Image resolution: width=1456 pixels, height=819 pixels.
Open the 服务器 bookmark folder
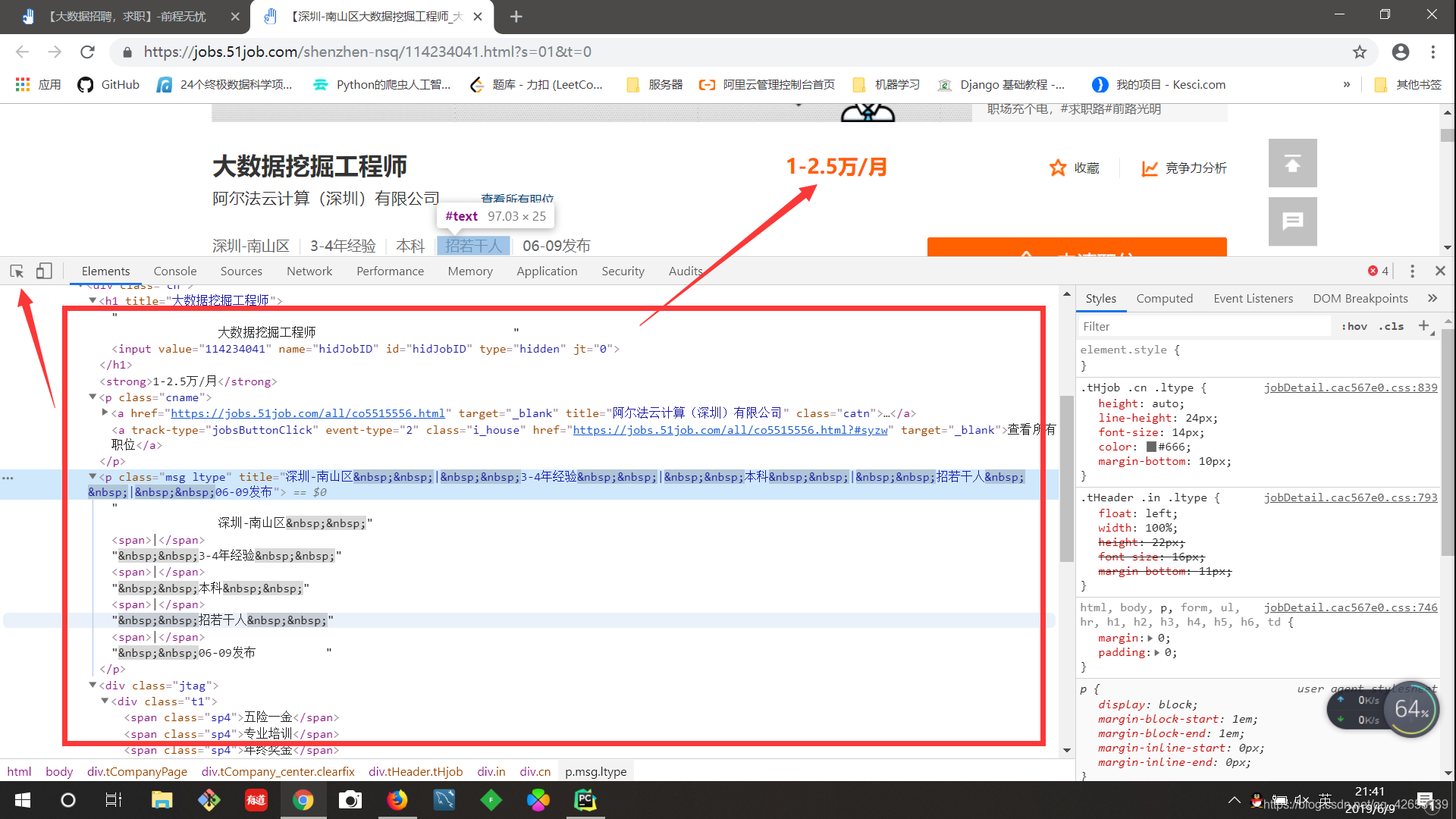[x=655, y=84]
